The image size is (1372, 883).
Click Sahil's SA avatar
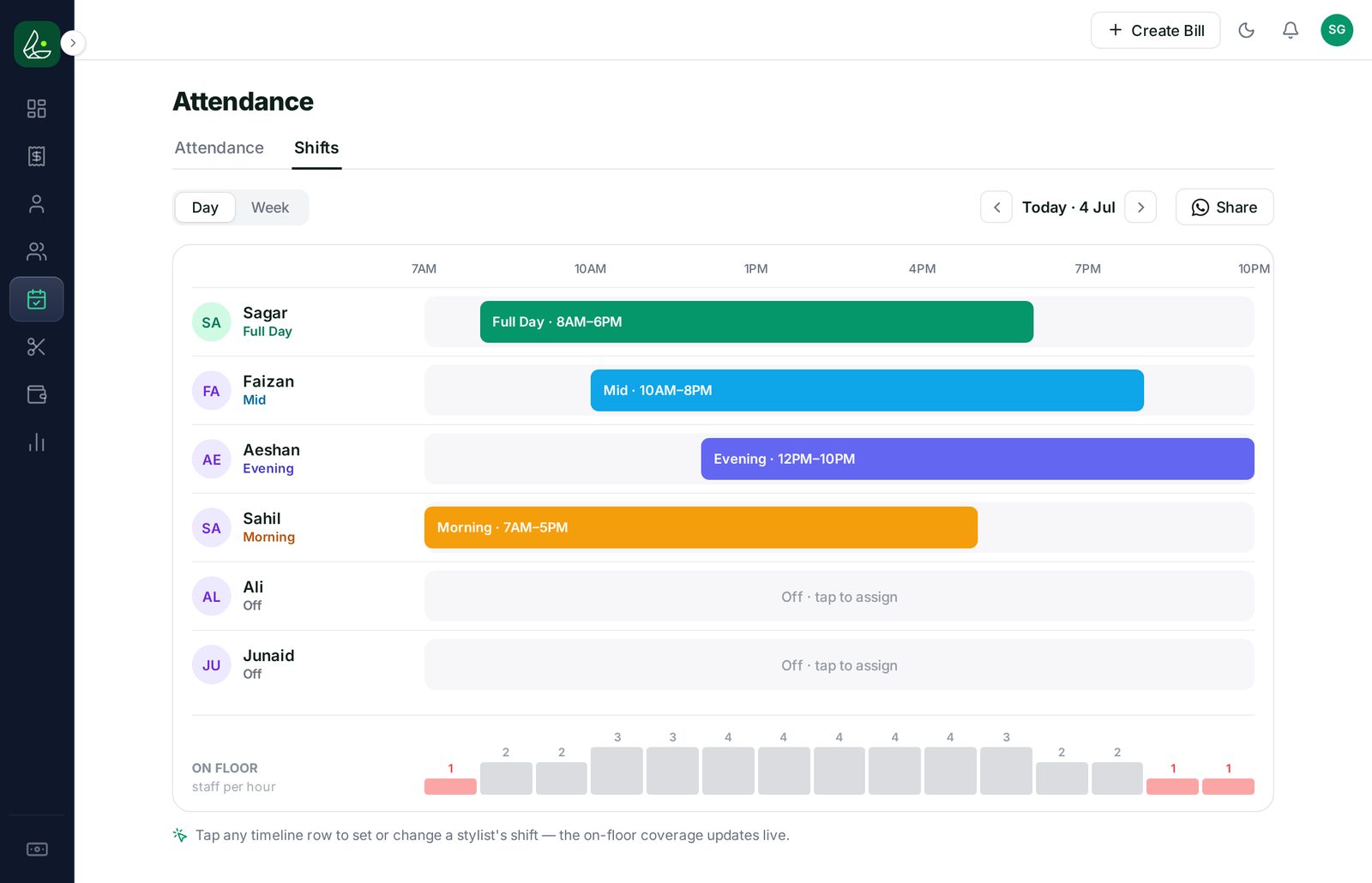coord(211,528)
